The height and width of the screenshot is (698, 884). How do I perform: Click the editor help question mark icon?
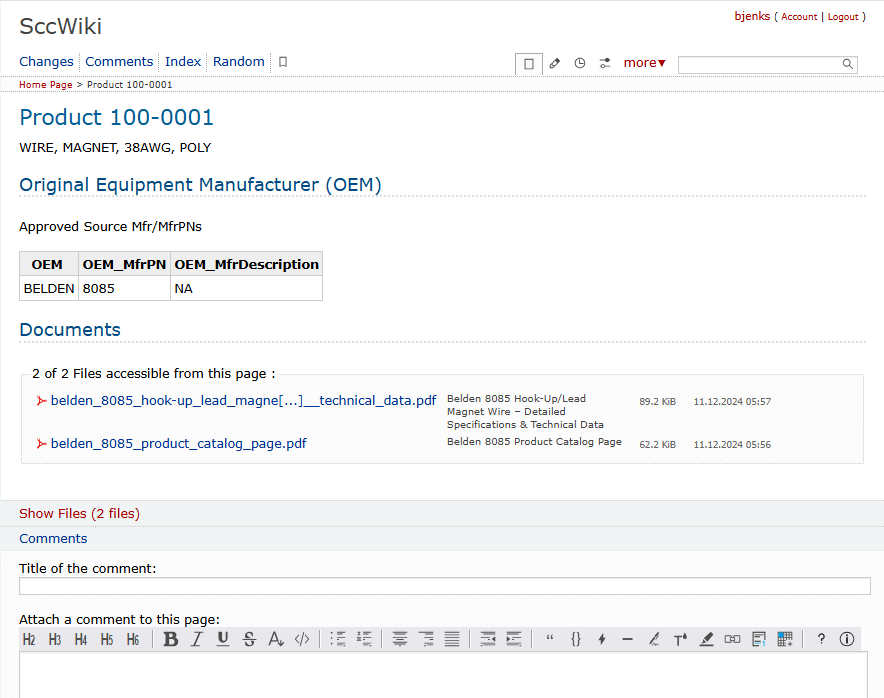pyautogui.click(x=821, y=639)
